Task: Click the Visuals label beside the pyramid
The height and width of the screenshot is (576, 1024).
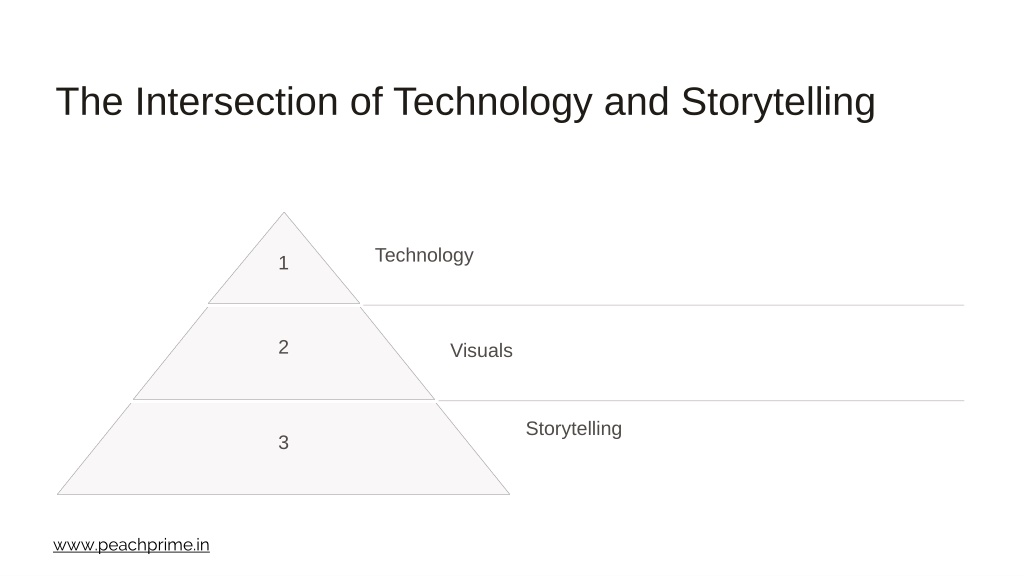Action: 481,351
